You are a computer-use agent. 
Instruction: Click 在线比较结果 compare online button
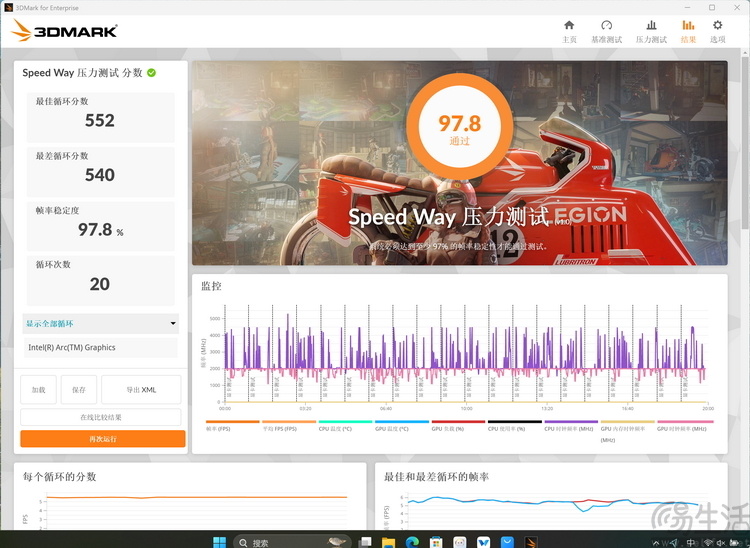pos(100,417)
